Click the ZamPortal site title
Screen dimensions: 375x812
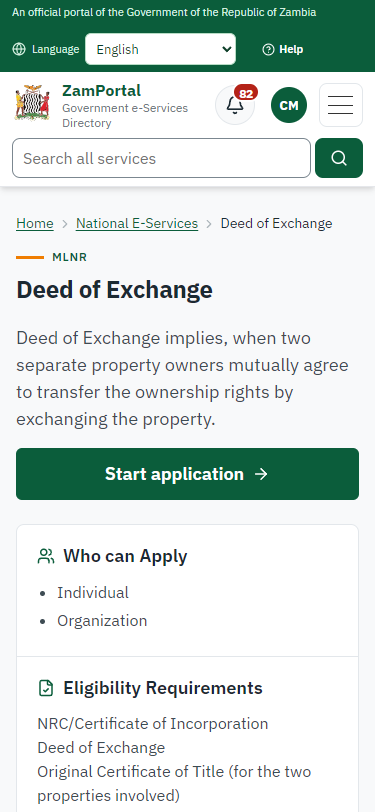coord(102,91)
